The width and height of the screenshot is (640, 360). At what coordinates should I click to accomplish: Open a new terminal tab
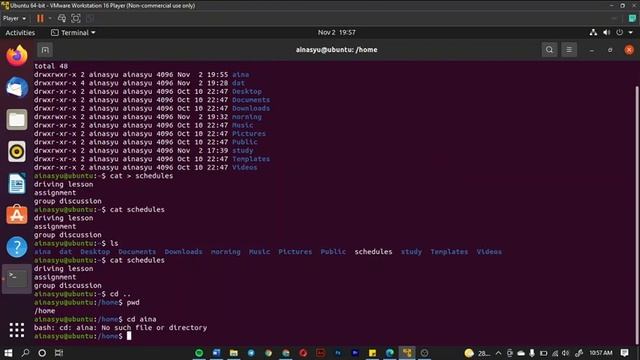point(45,50)
